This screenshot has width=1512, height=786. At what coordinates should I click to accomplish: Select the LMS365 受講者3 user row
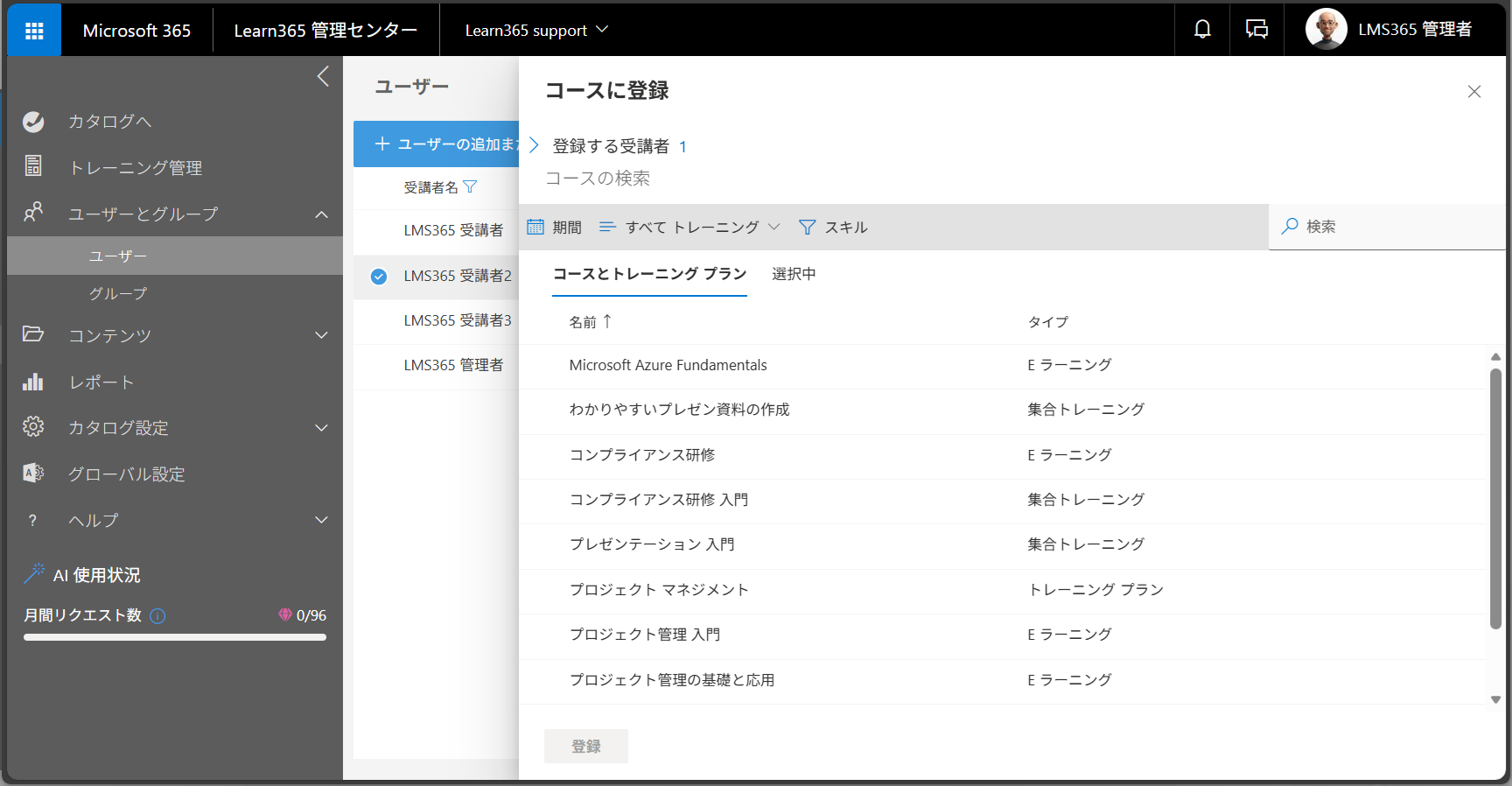point(437,321)
